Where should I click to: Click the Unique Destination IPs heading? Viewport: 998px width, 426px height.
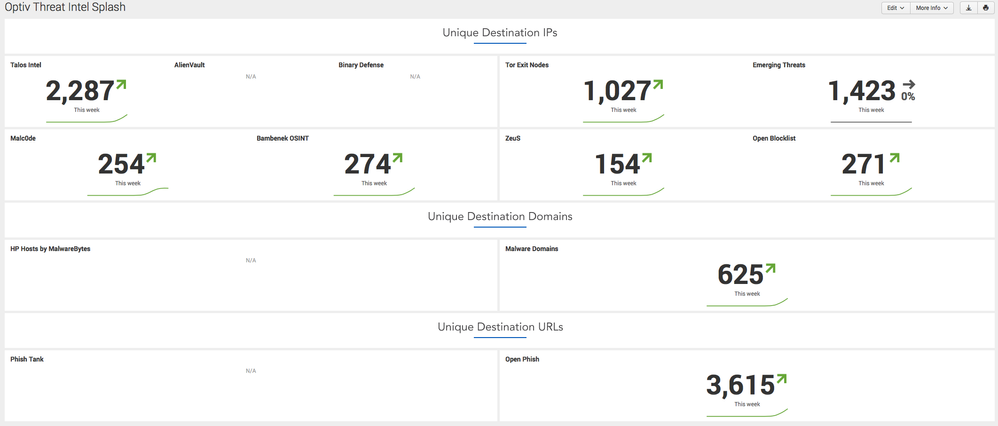tap(500, 32)
